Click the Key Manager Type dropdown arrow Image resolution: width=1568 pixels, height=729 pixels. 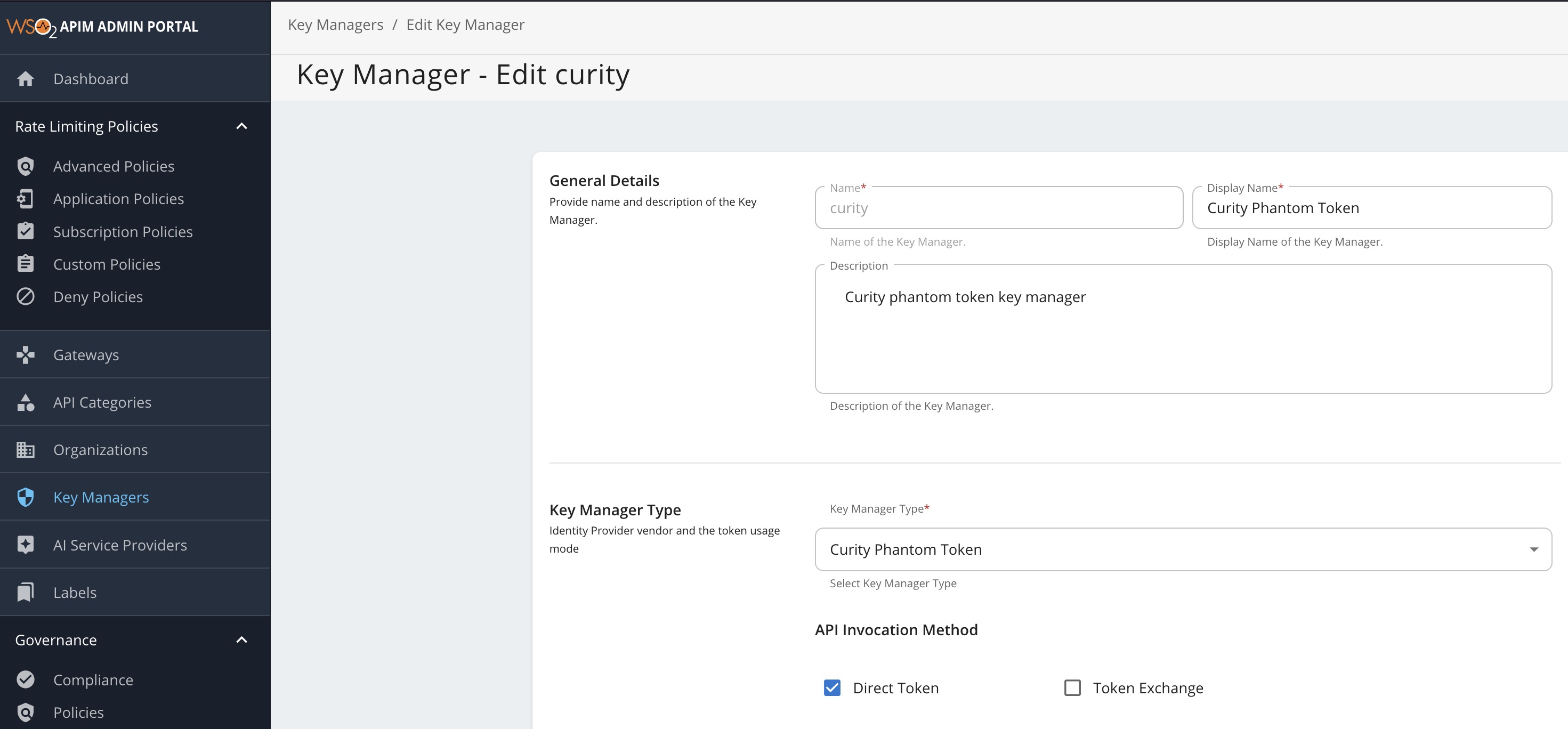pyautogui.click(x=1534, y=549)
